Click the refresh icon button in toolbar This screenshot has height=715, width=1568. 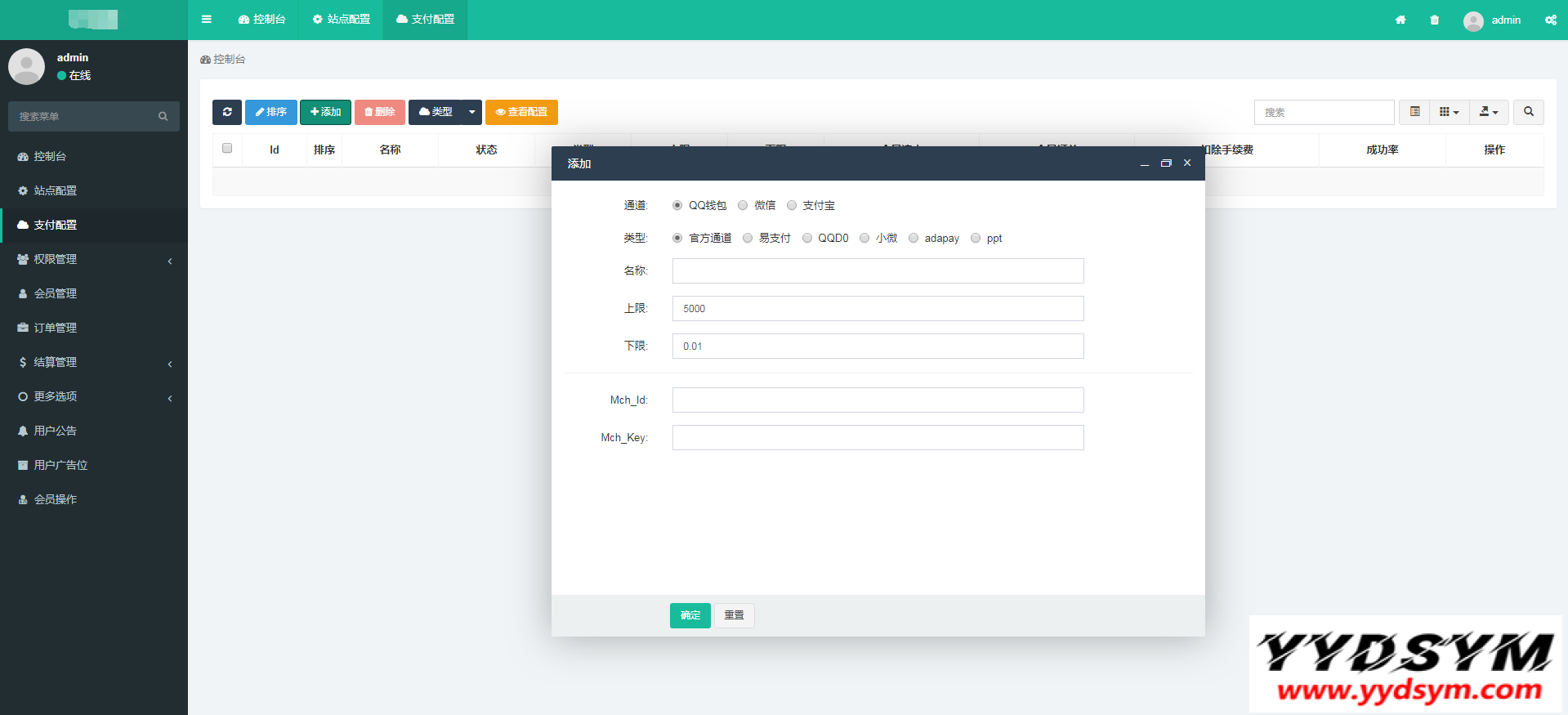227,112
